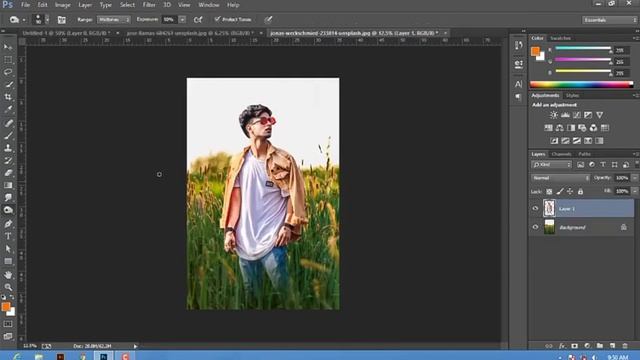640x360 pixels.
Task: Open the Filter menu
Action: click(x=149, y=5)
